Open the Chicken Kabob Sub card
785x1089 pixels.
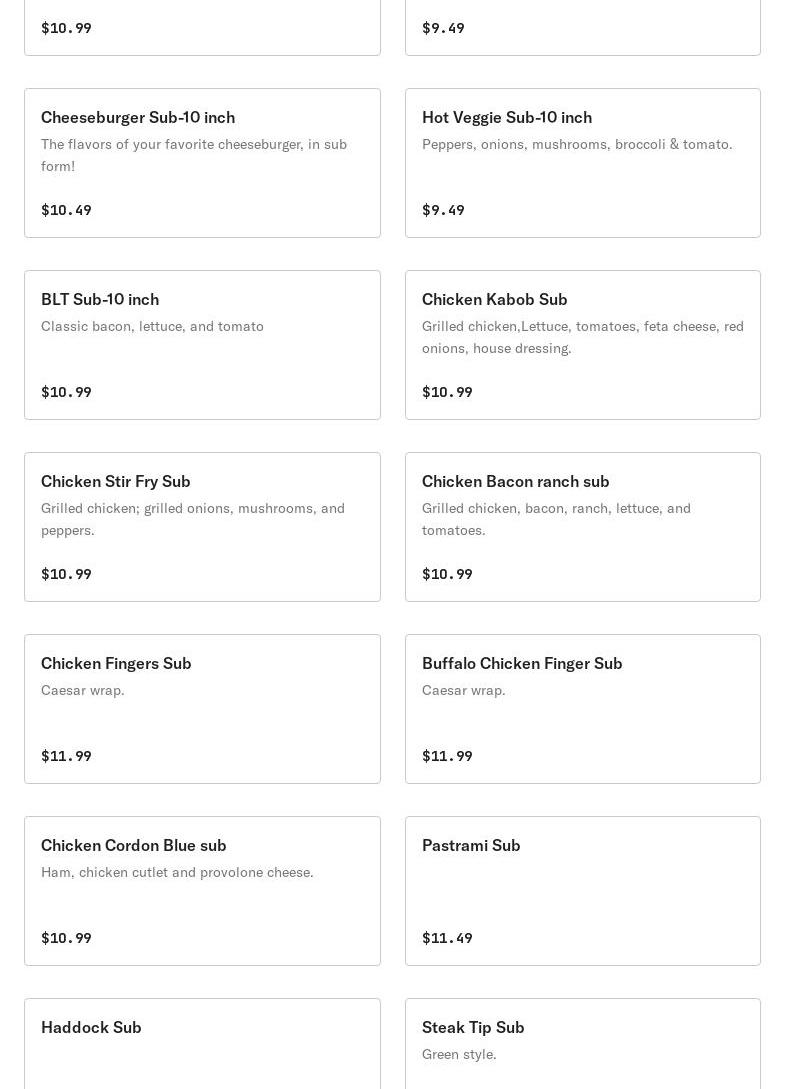pyautogui.click(x=583, y=345)
